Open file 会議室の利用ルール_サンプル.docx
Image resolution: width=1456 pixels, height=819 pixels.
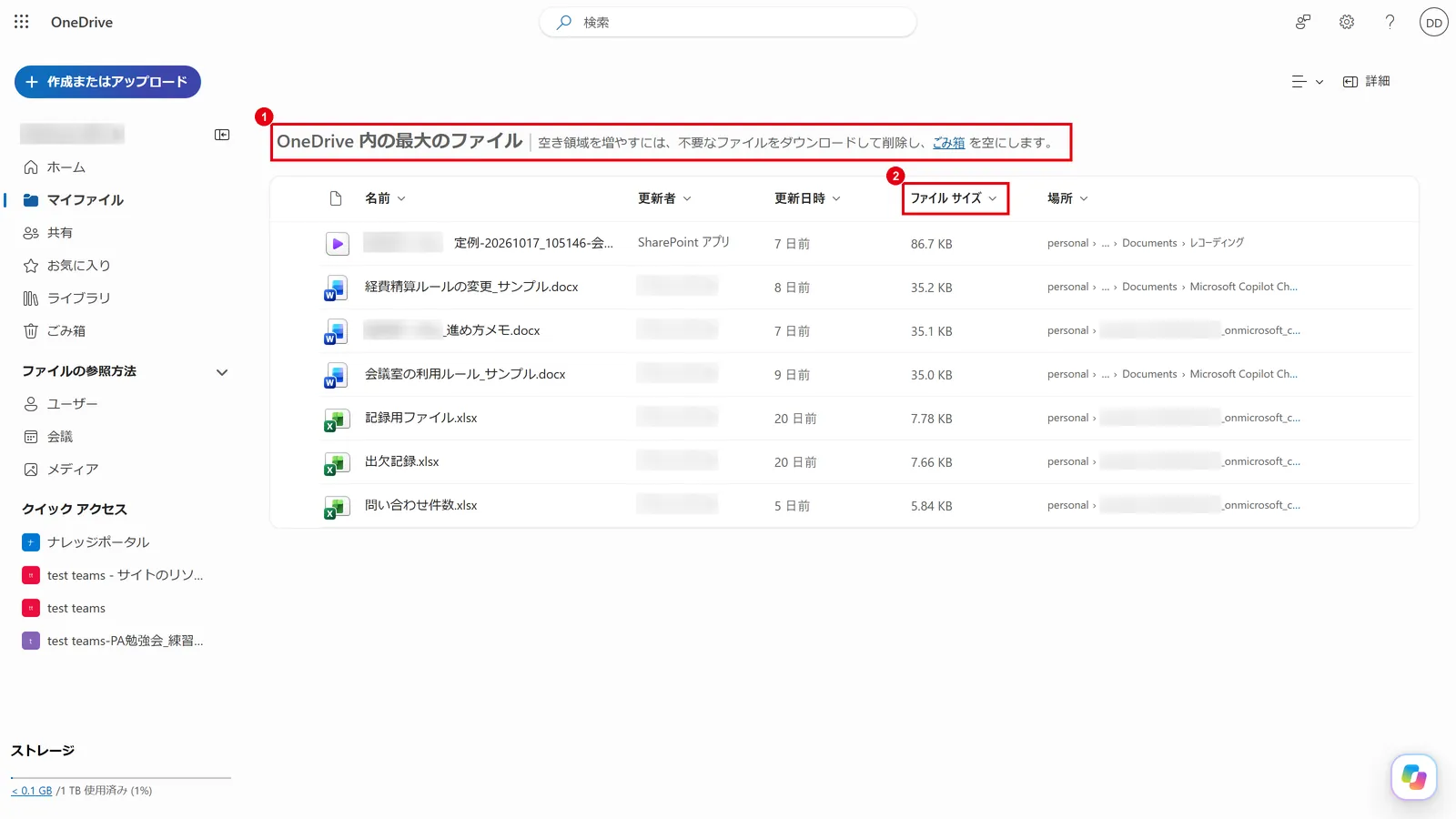[x=465, y=374]
